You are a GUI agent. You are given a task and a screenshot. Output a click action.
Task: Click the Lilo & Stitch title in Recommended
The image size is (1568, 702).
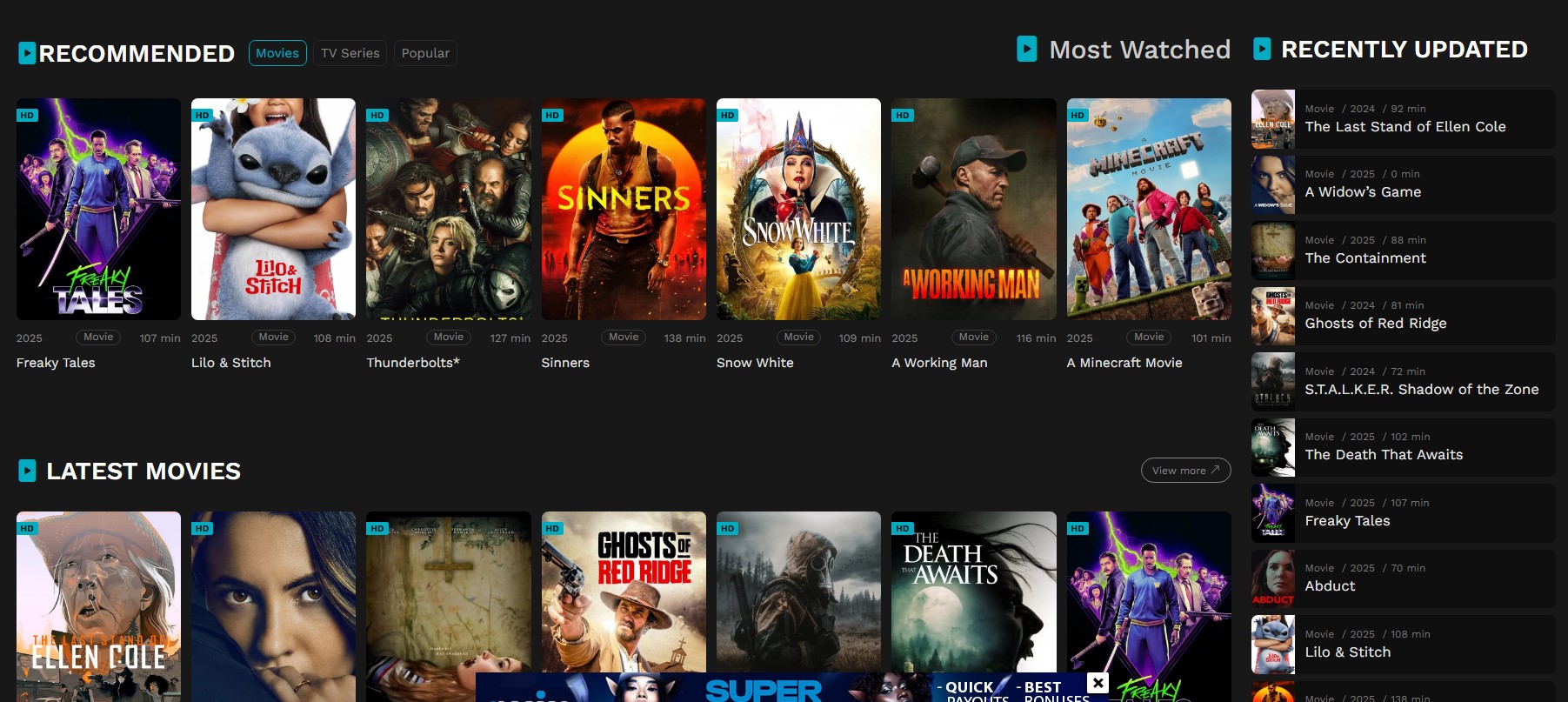(x=231, y=363)
